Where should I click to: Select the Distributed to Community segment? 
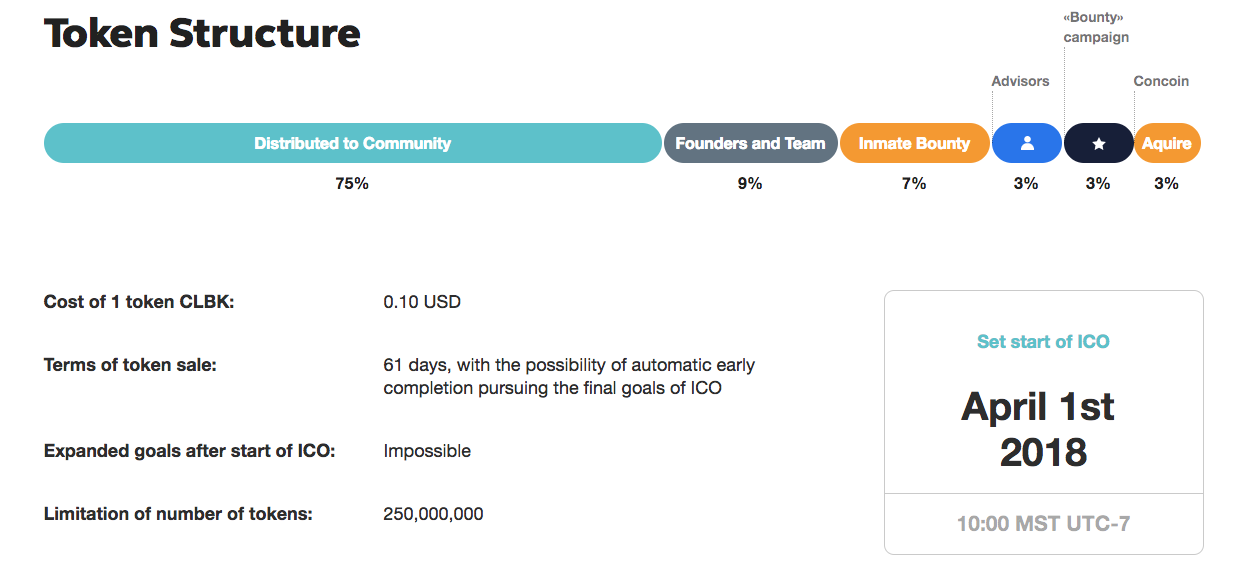tap(352, 144)
